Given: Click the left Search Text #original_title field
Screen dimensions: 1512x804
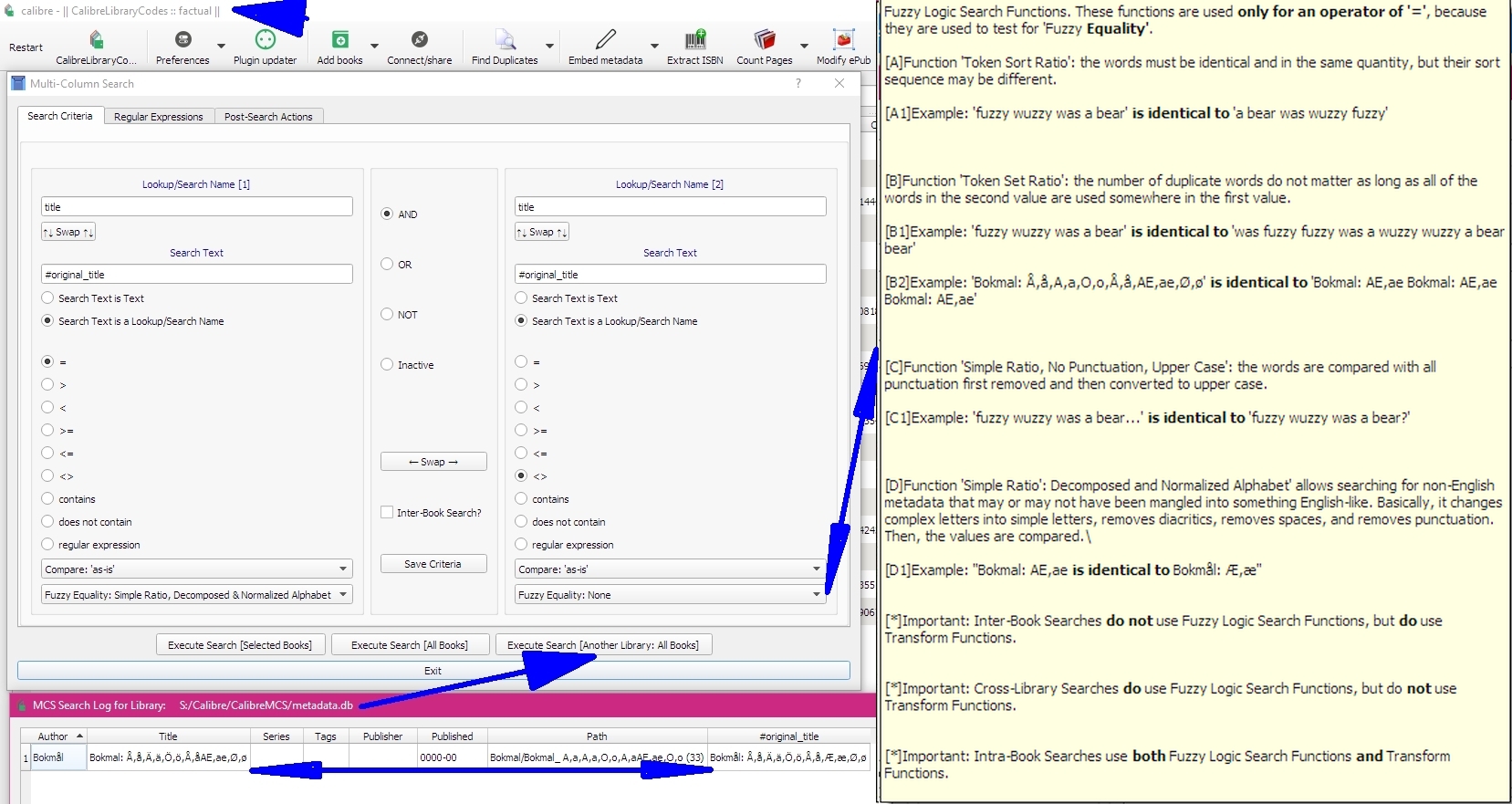Looking at the screenshot, I should pyautogui.click(x=196, y=274).
